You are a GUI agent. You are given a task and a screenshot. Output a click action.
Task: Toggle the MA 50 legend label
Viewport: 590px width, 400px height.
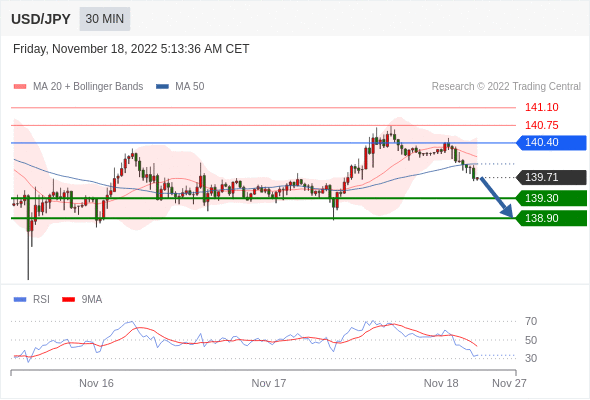tap(190, 87)
